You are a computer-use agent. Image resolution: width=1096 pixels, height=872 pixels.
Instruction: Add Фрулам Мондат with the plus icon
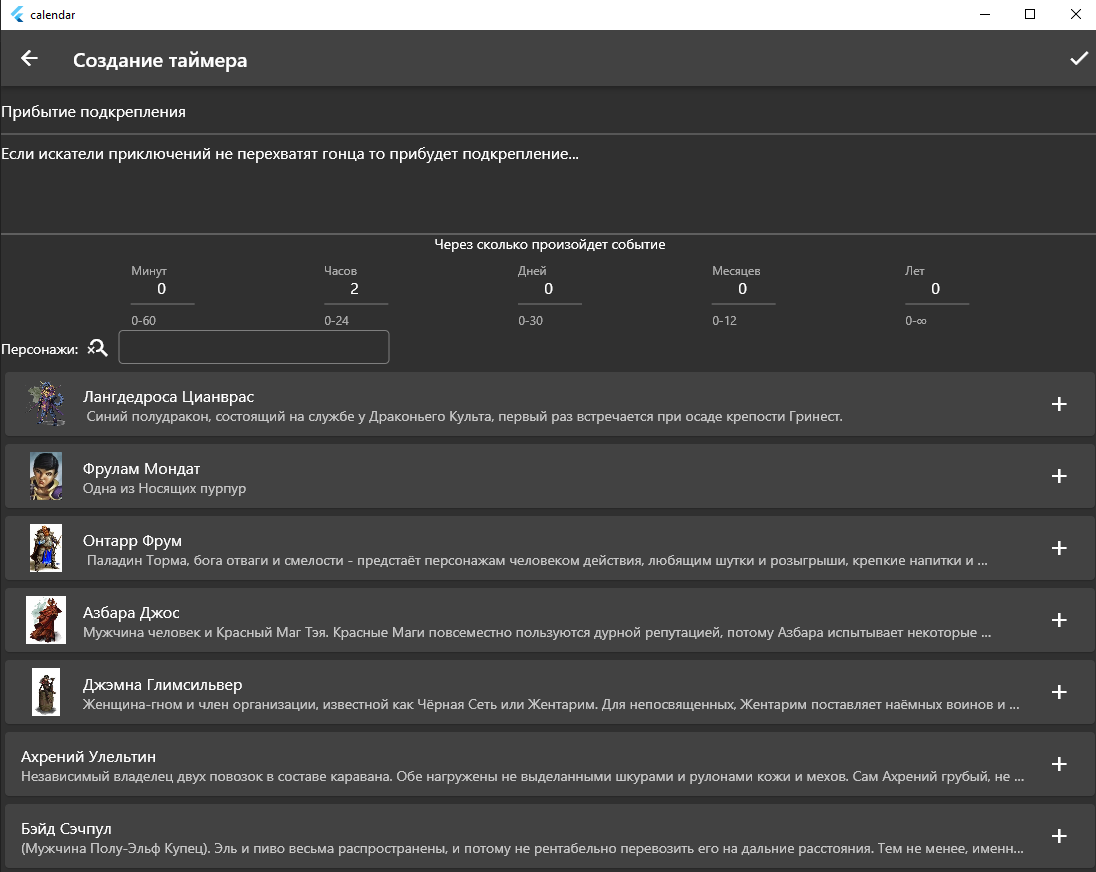click(1059, 476)
